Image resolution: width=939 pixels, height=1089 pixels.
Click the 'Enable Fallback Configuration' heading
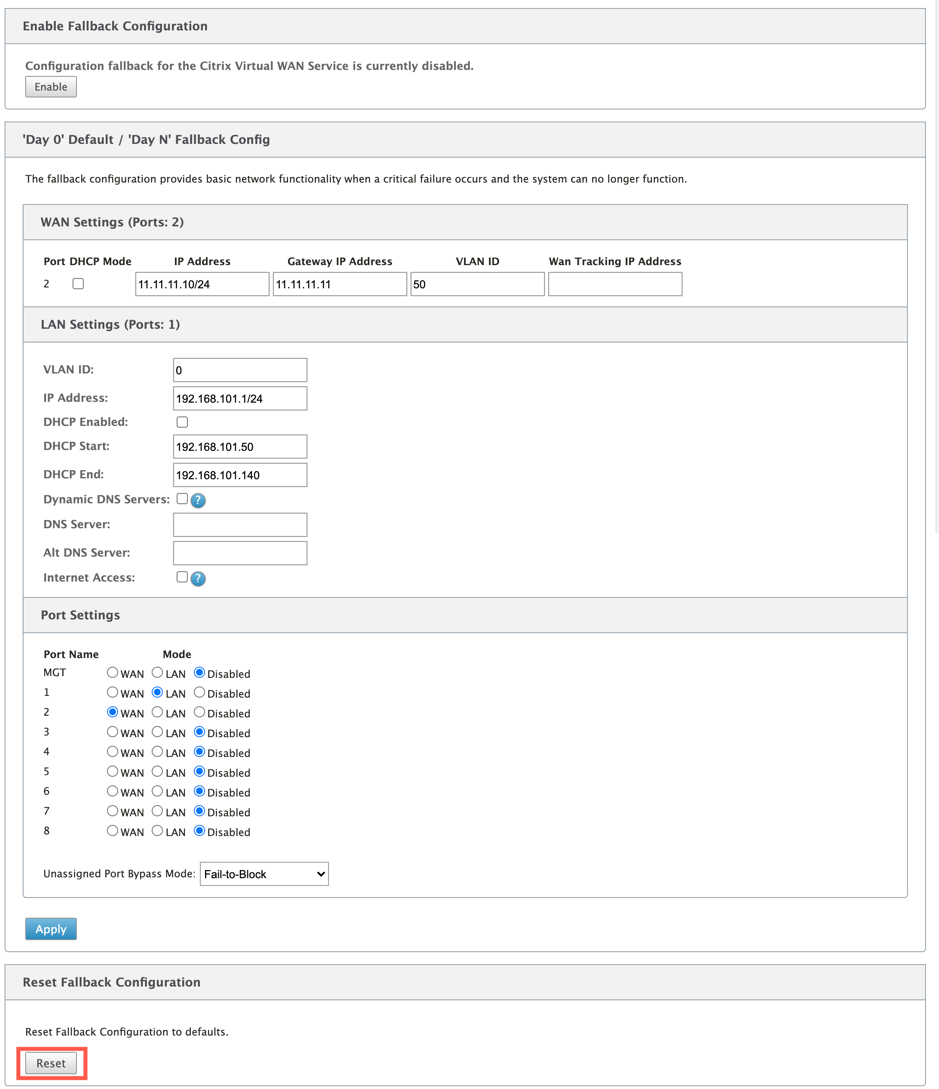pyautogui.click(x=115, y=26)
